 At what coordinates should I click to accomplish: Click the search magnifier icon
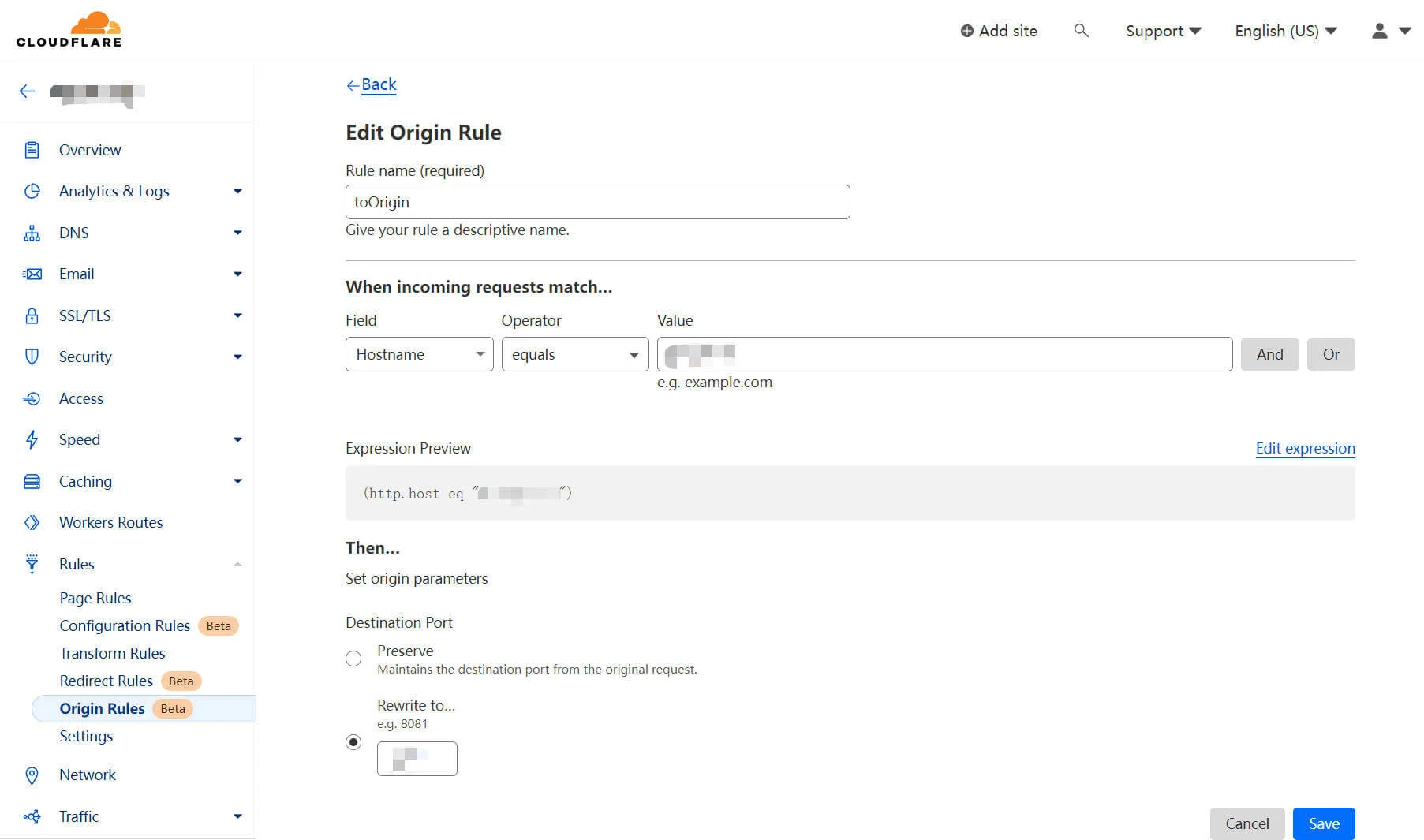pos(1081,31)
